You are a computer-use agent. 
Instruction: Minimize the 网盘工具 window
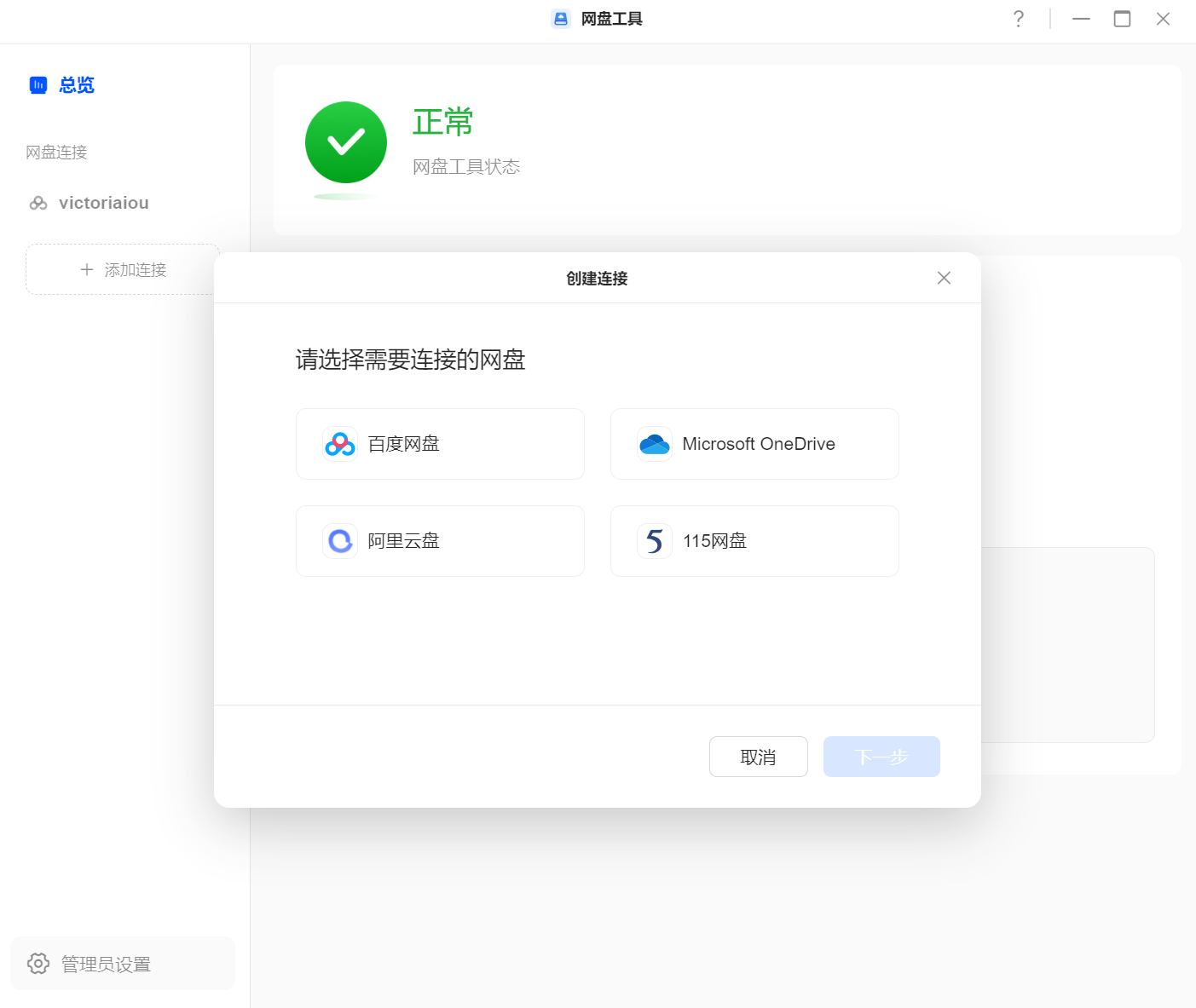(x=1081, y=19)
